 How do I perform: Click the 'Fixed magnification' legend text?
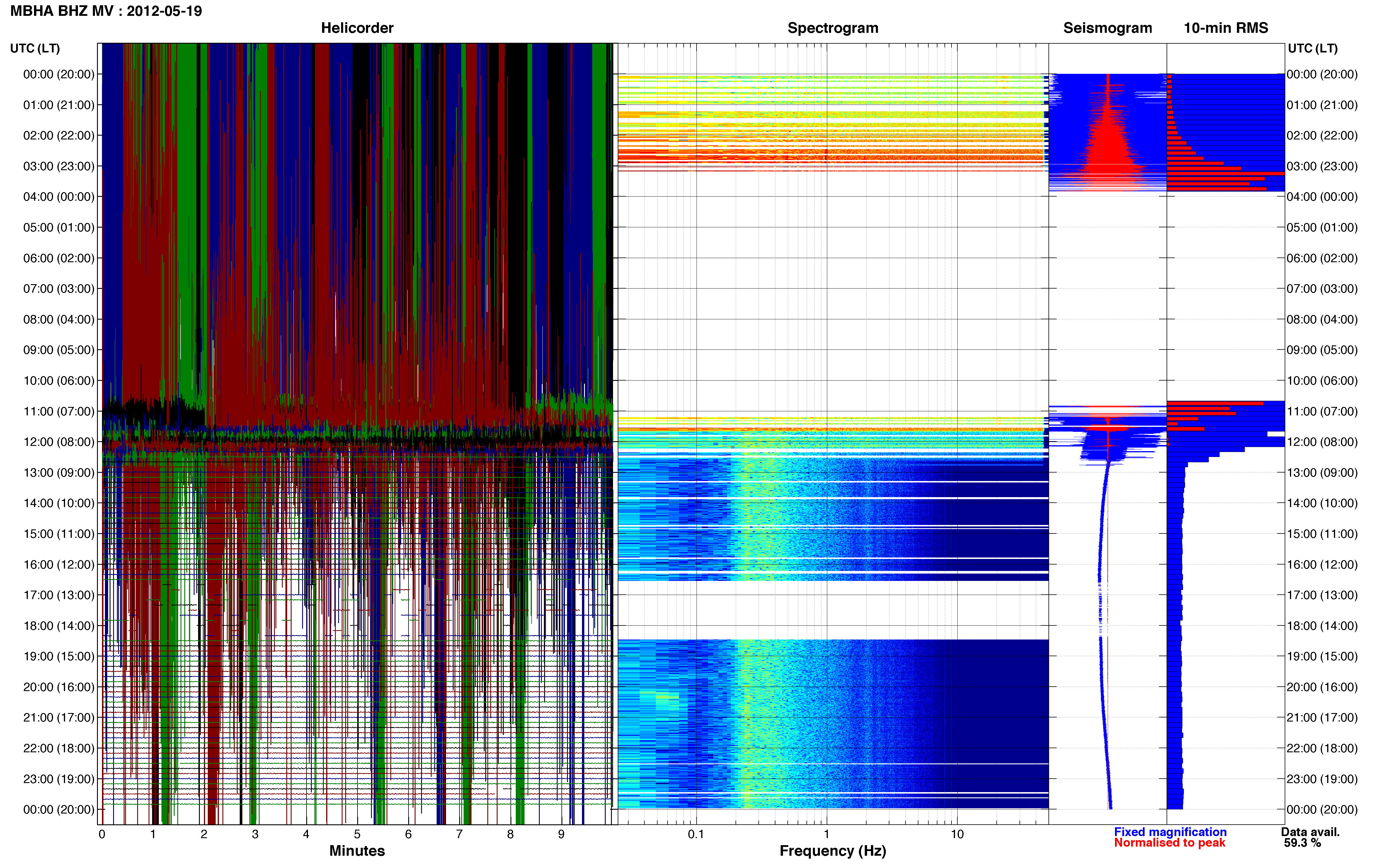(1170, 832)
